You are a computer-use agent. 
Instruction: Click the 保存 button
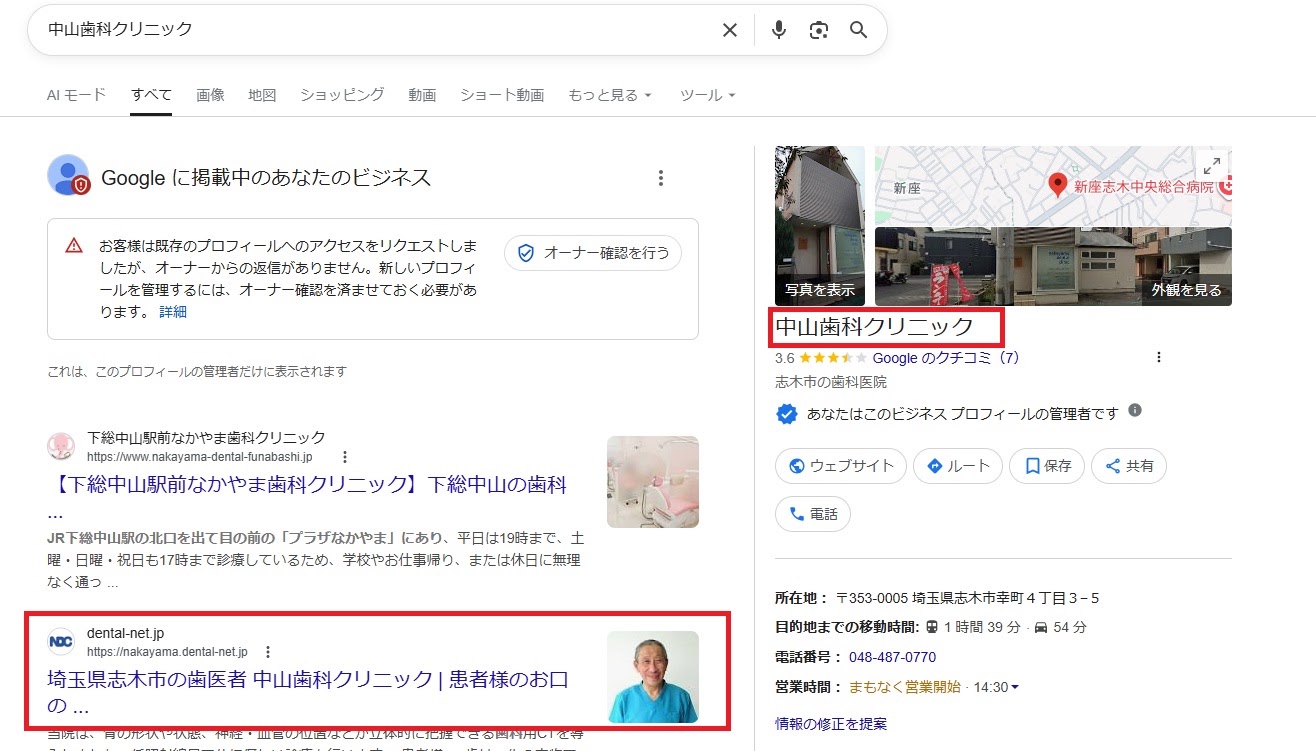pos(1047,466)
